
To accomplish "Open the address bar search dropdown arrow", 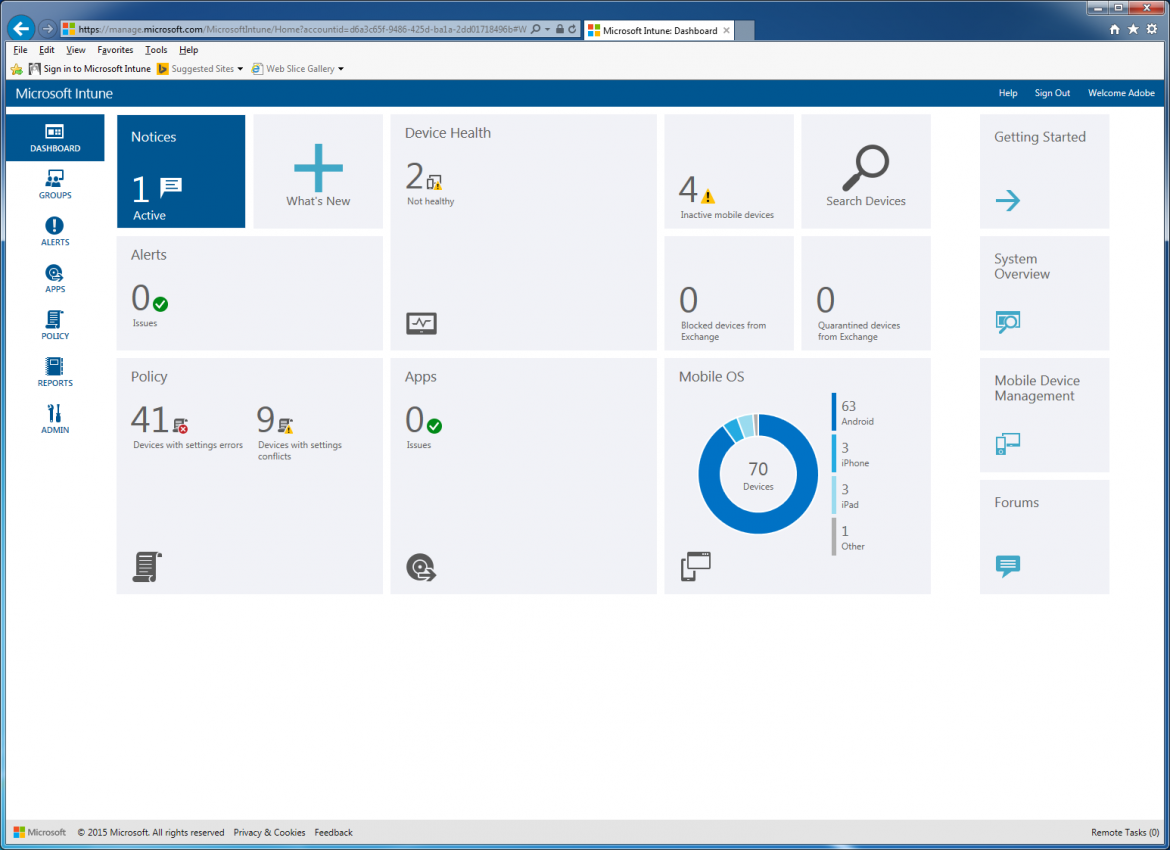I will point(548,30).
